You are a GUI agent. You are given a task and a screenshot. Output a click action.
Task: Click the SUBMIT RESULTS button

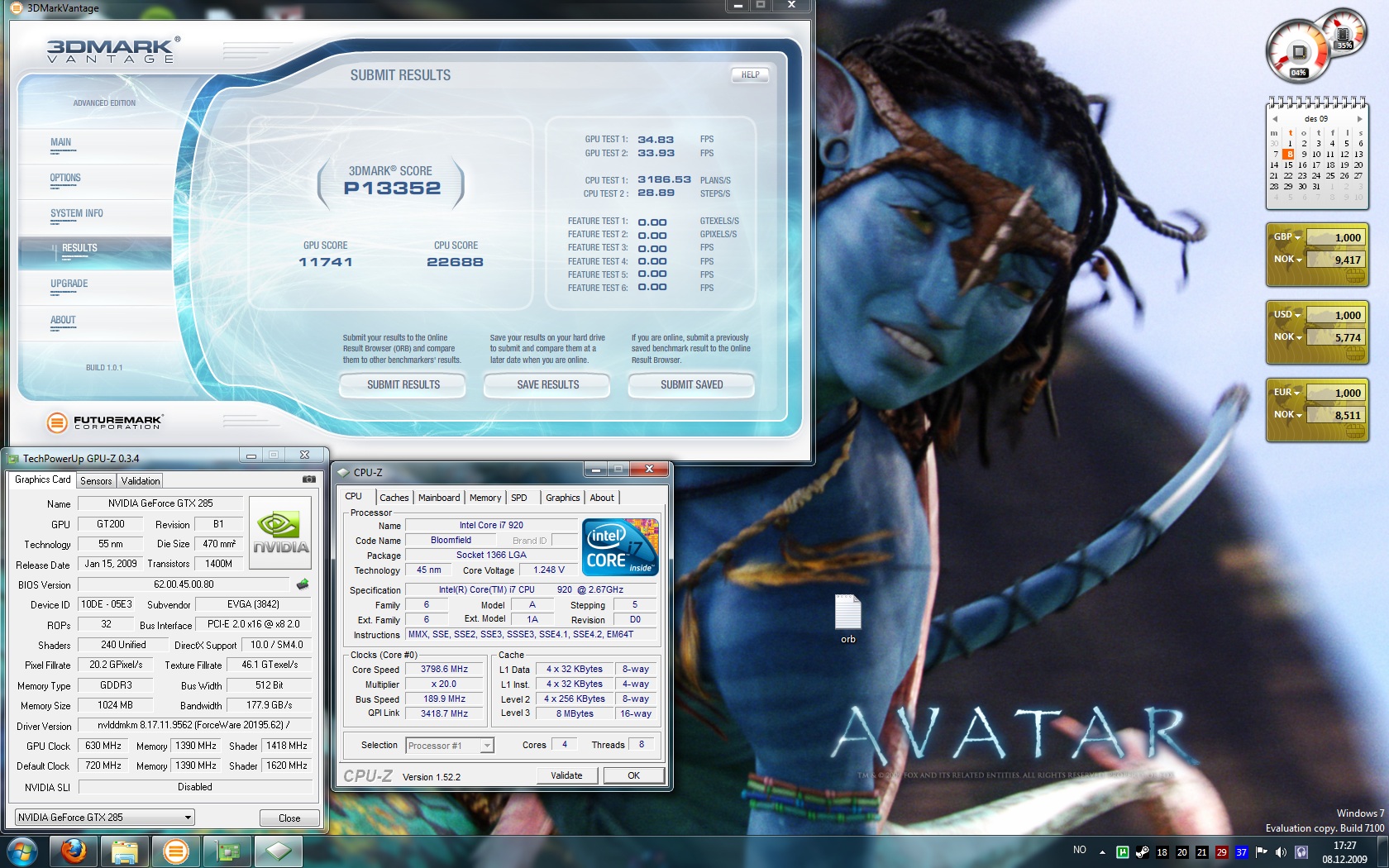click(x=403, y=385)
